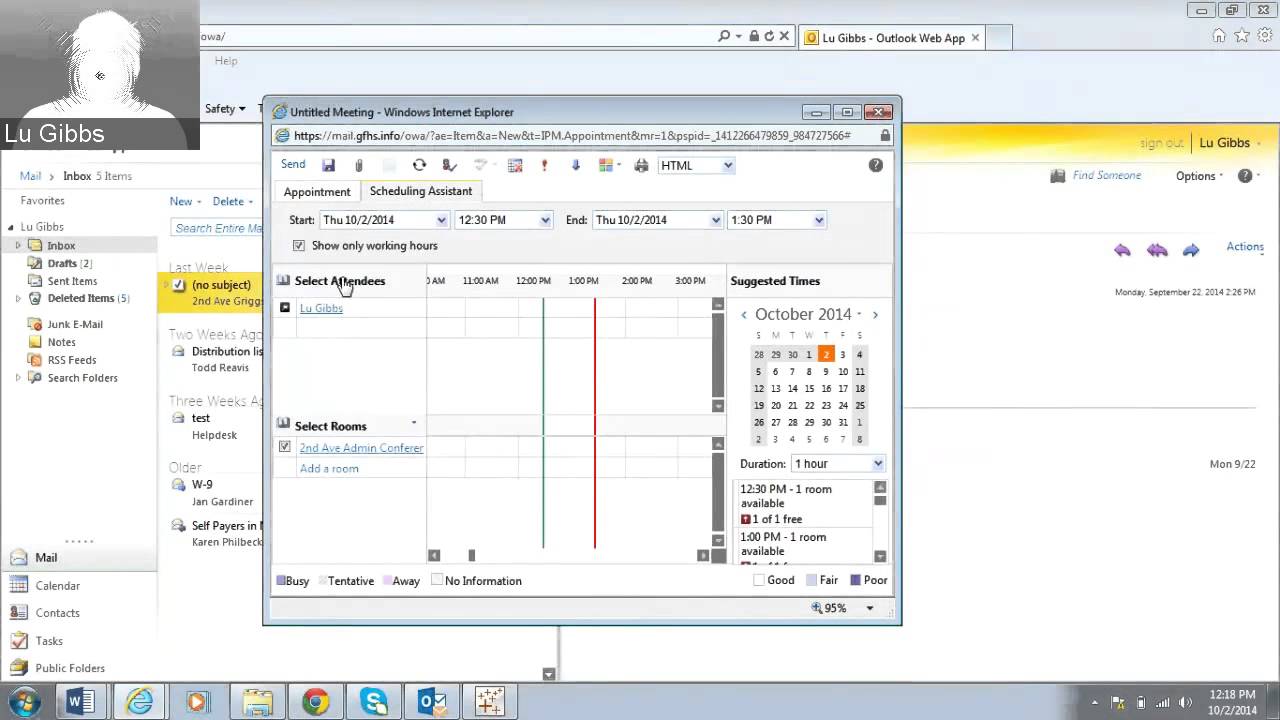Open Windows Media Player from taskbar
This screenshot has width=1280, height=720.
point(198,702)
